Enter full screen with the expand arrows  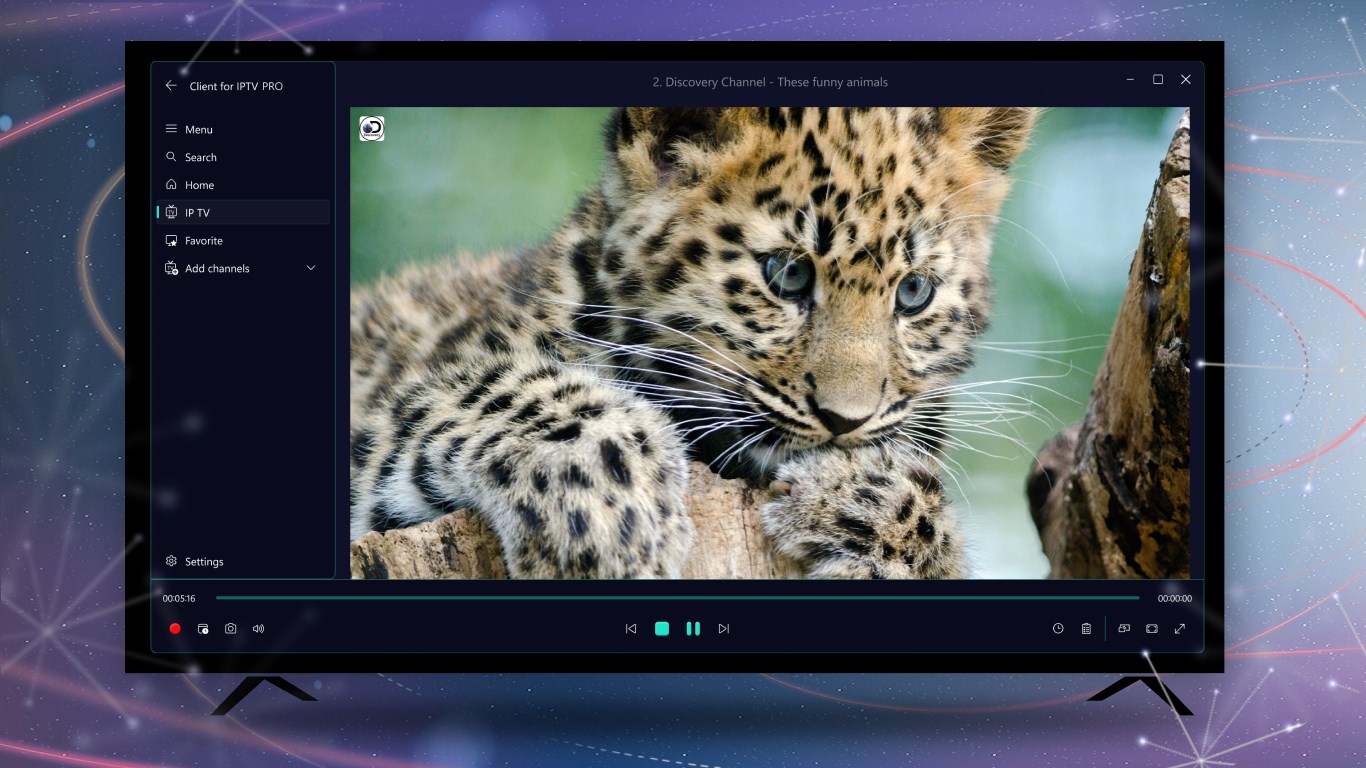(x=1180, y=629)
